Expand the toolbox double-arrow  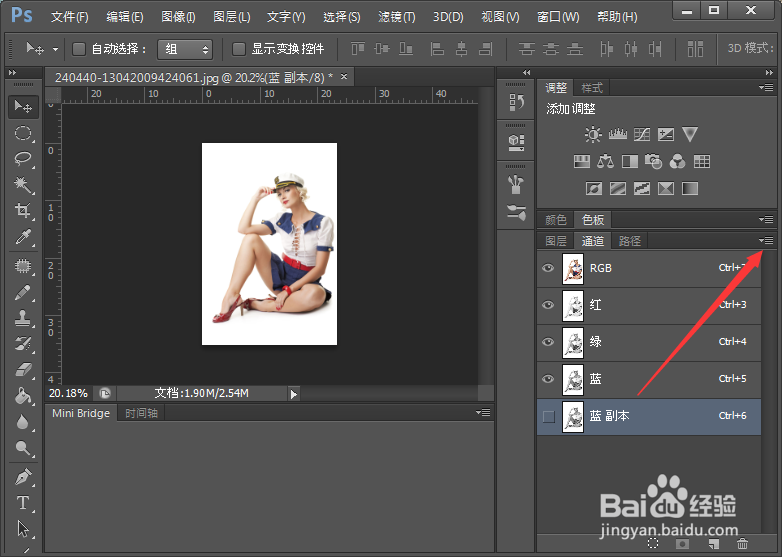[x=12, y=72]
